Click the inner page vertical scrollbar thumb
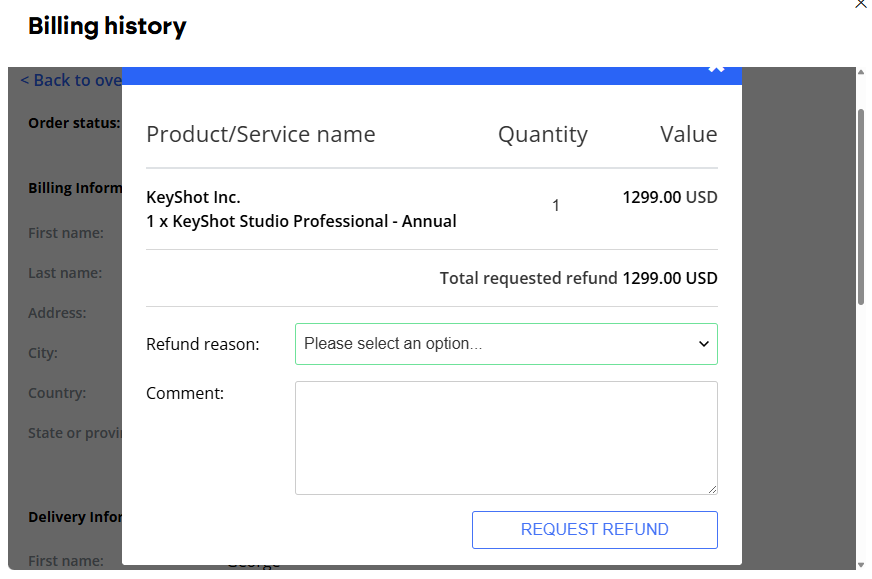The image size is (872, 579). coord(860,207)
